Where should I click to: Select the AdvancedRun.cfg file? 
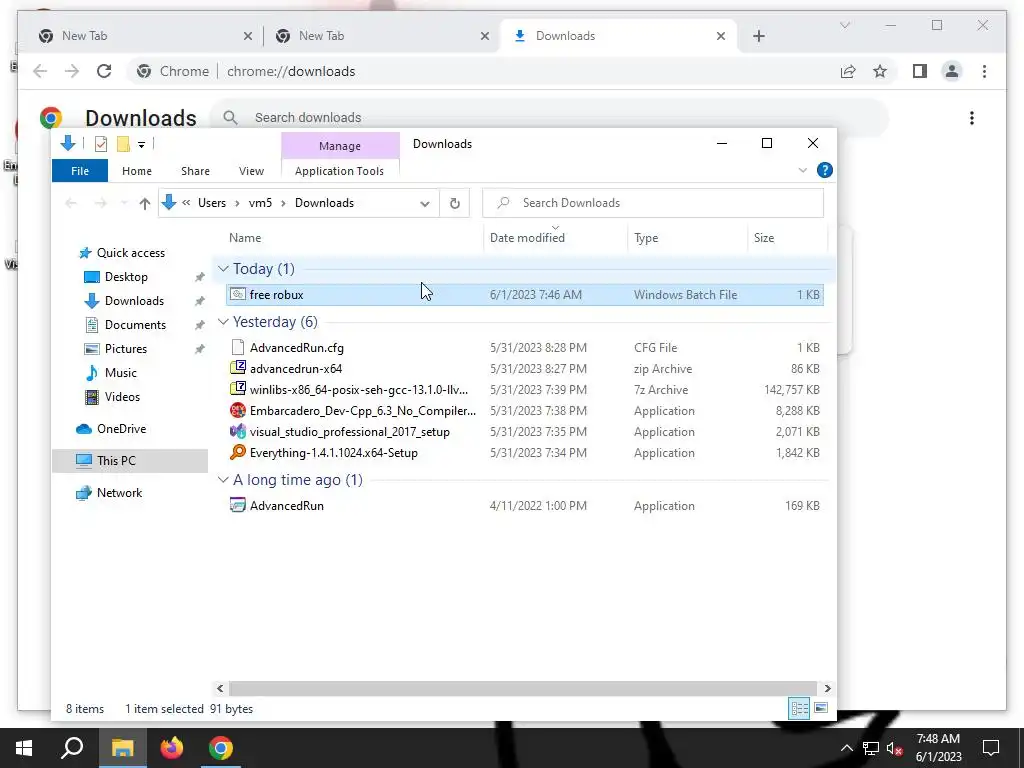click(525, 348)
